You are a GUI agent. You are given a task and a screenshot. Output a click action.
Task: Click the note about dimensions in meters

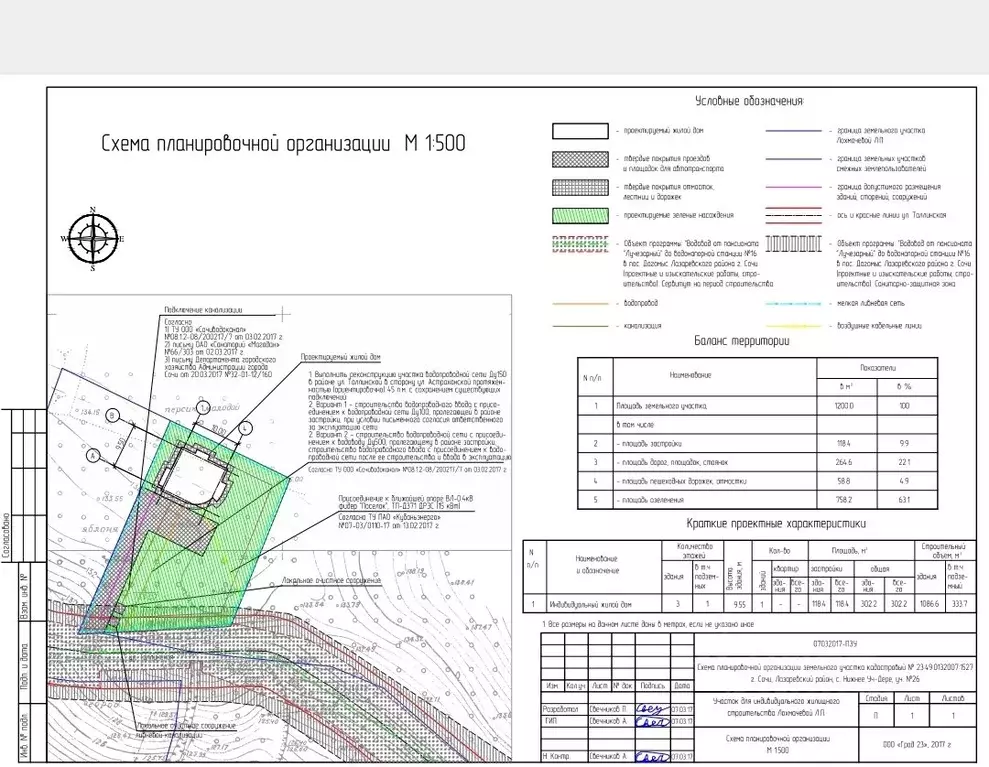click(x=648, y=624)
